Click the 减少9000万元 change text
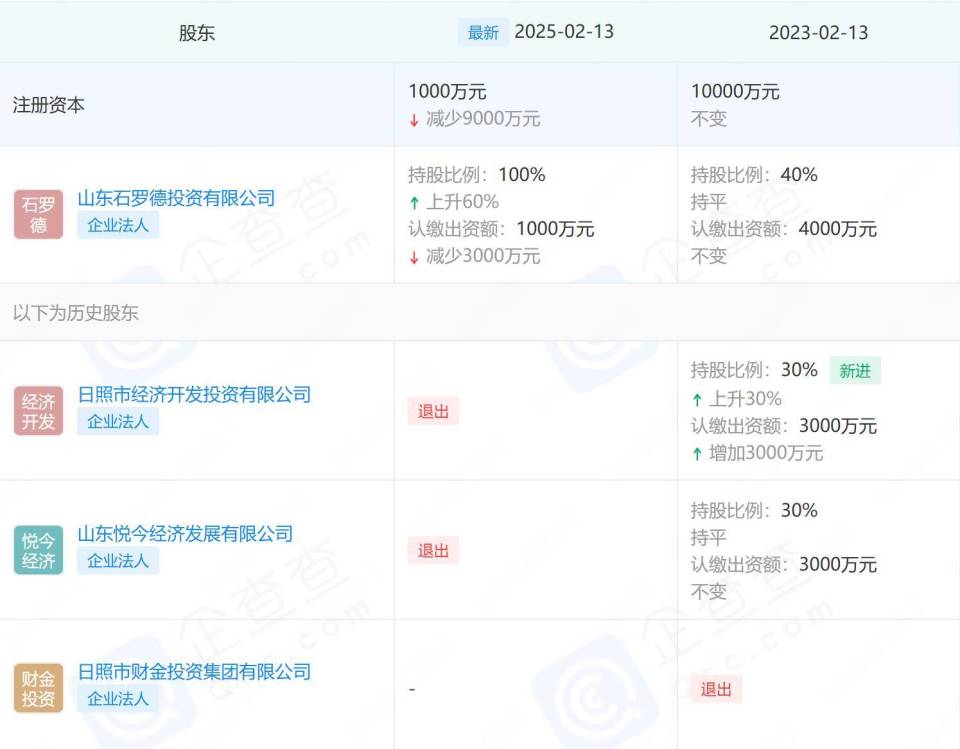Screen dimensions: 960x749 coord(483,119)
